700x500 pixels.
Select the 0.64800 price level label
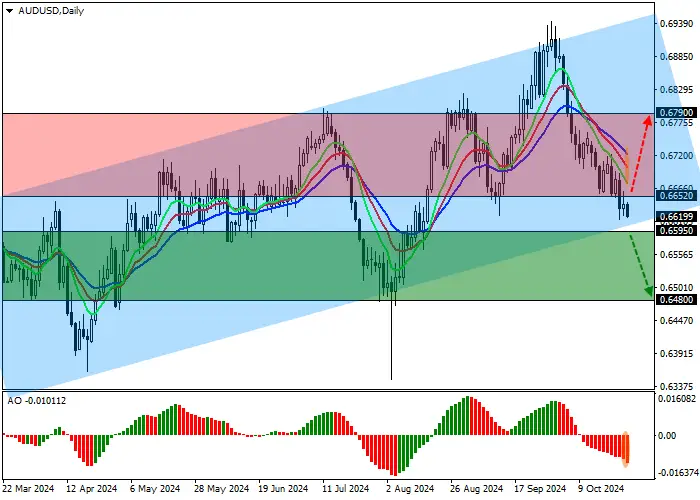coord(676,300)
